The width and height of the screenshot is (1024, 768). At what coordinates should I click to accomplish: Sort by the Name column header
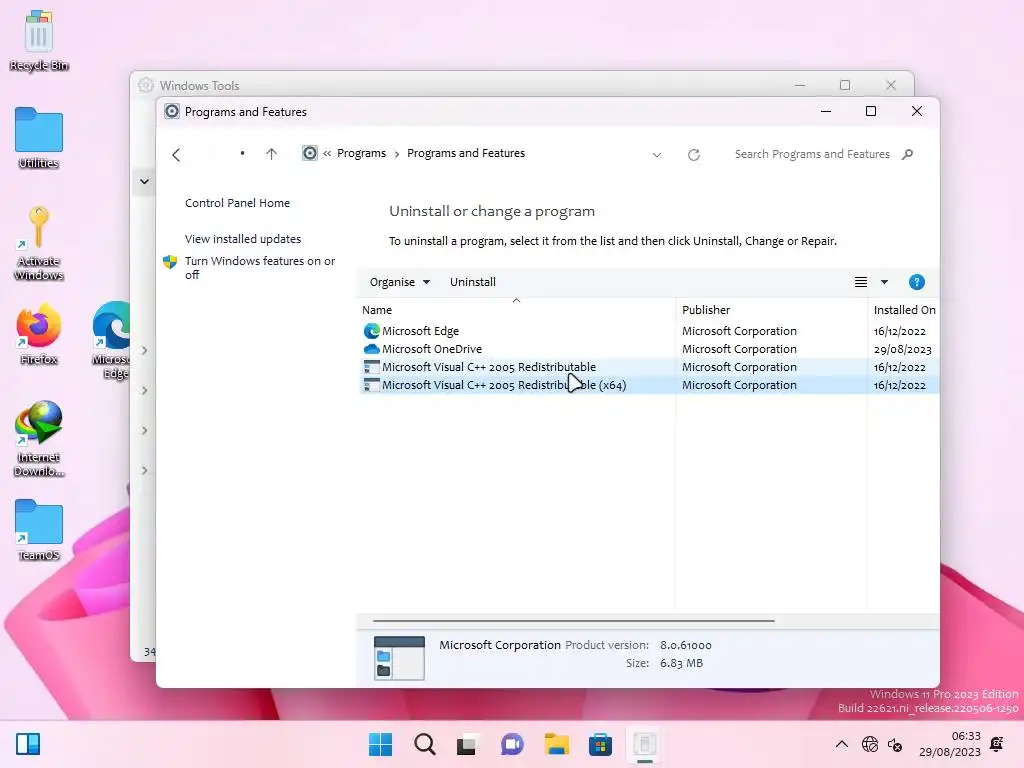(x=516, y=310)
